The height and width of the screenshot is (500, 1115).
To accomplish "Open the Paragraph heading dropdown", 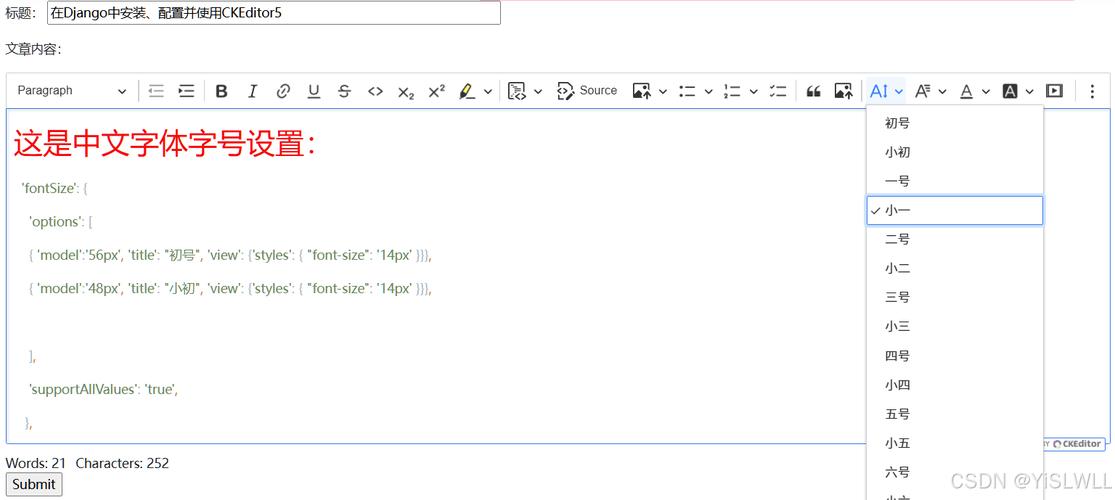I will click(x=72, y=91).
